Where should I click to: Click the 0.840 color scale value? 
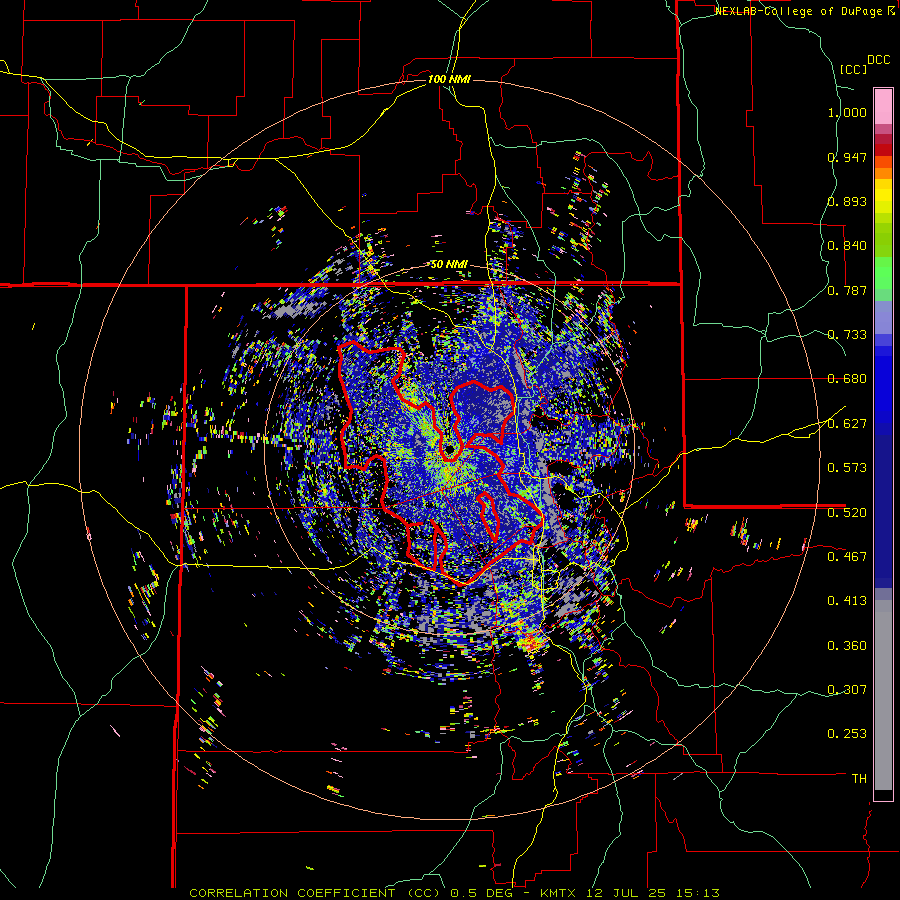[847, 246]
